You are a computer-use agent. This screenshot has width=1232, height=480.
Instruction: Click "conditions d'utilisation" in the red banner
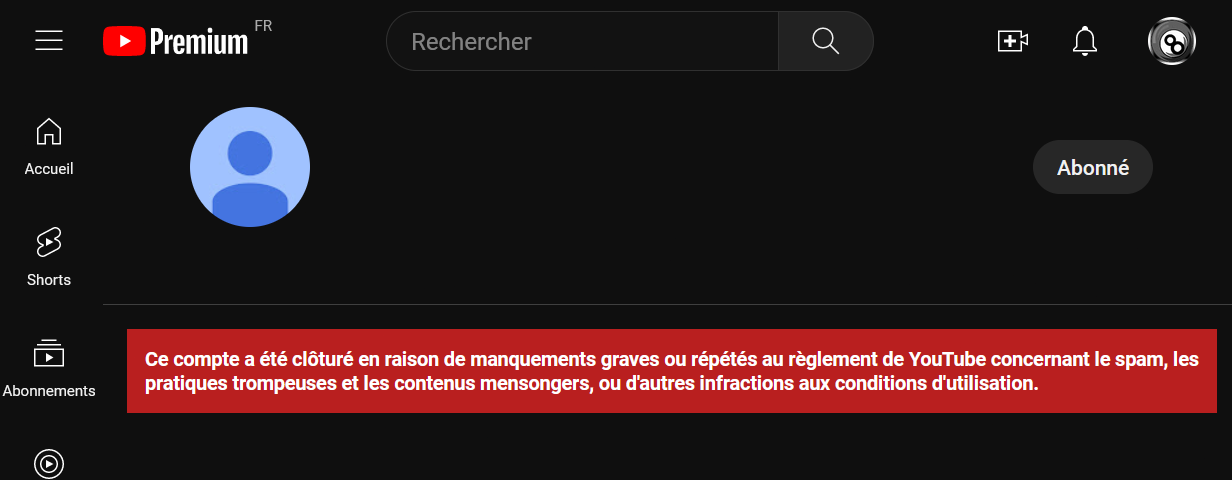coord(948,383)
